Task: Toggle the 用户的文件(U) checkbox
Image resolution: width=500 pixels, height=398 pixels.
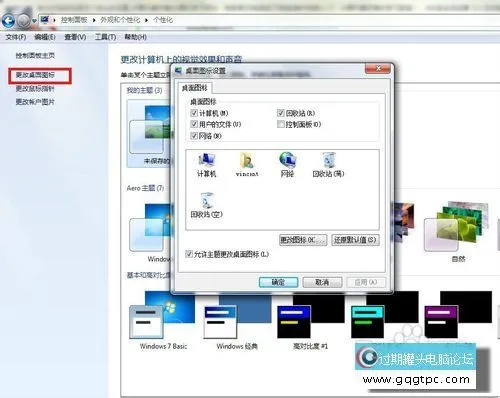Action: pos(194,124)
